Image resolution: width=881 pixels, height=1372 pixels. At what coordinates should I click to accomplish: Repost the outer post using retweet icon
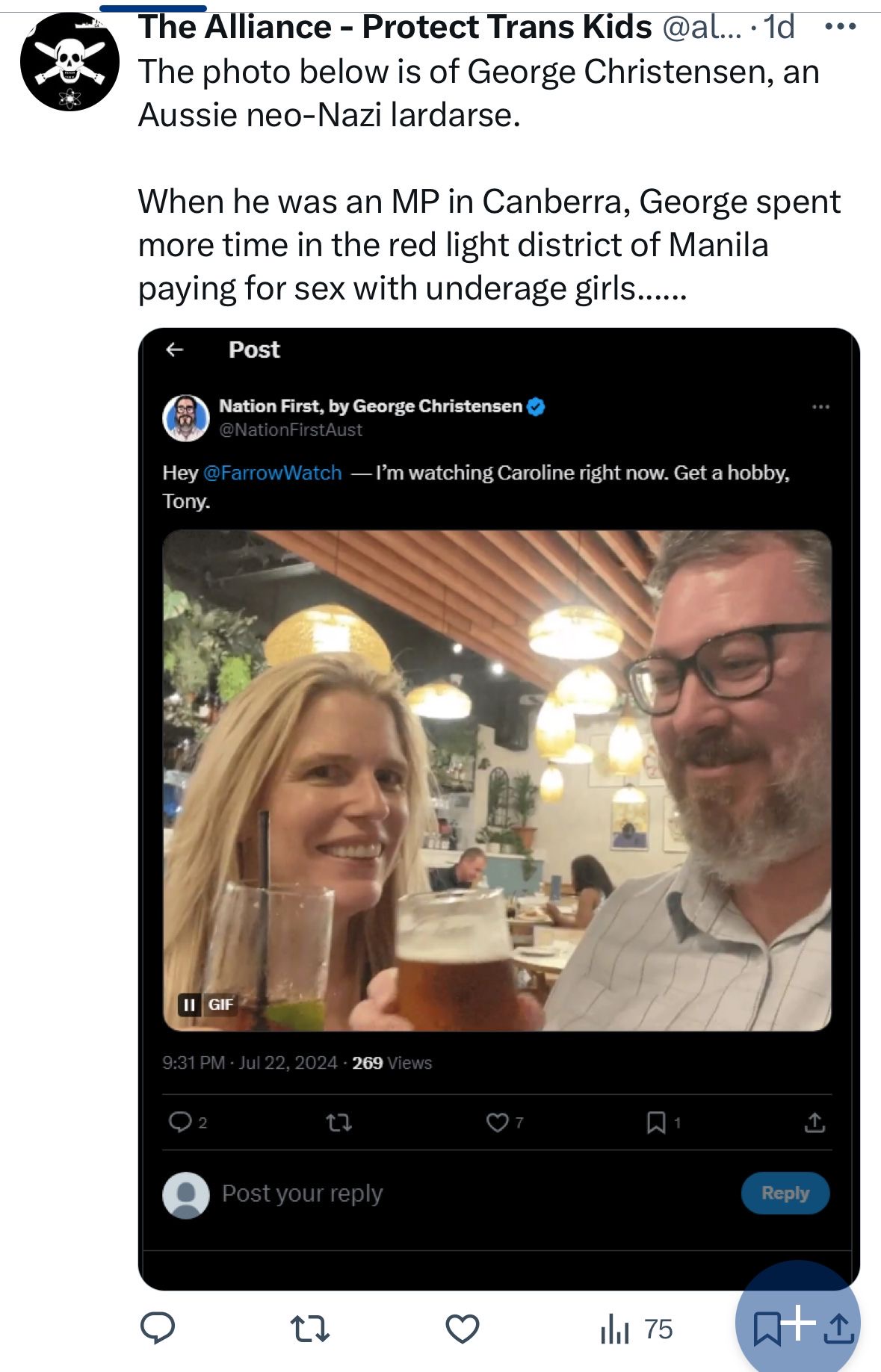tap(309, 1329)
